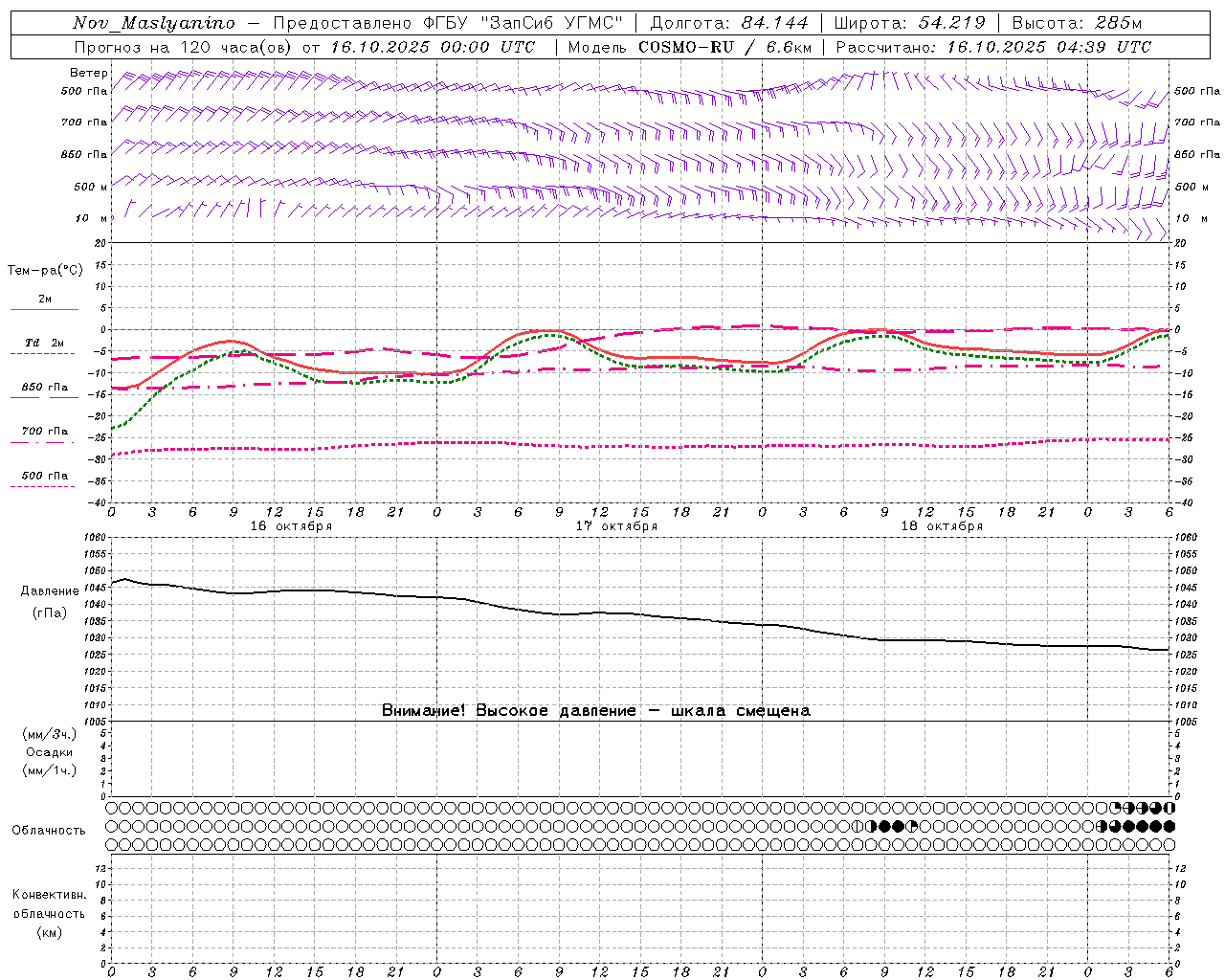
Task: Click the Осадки panel label
Action: (50, 752)
